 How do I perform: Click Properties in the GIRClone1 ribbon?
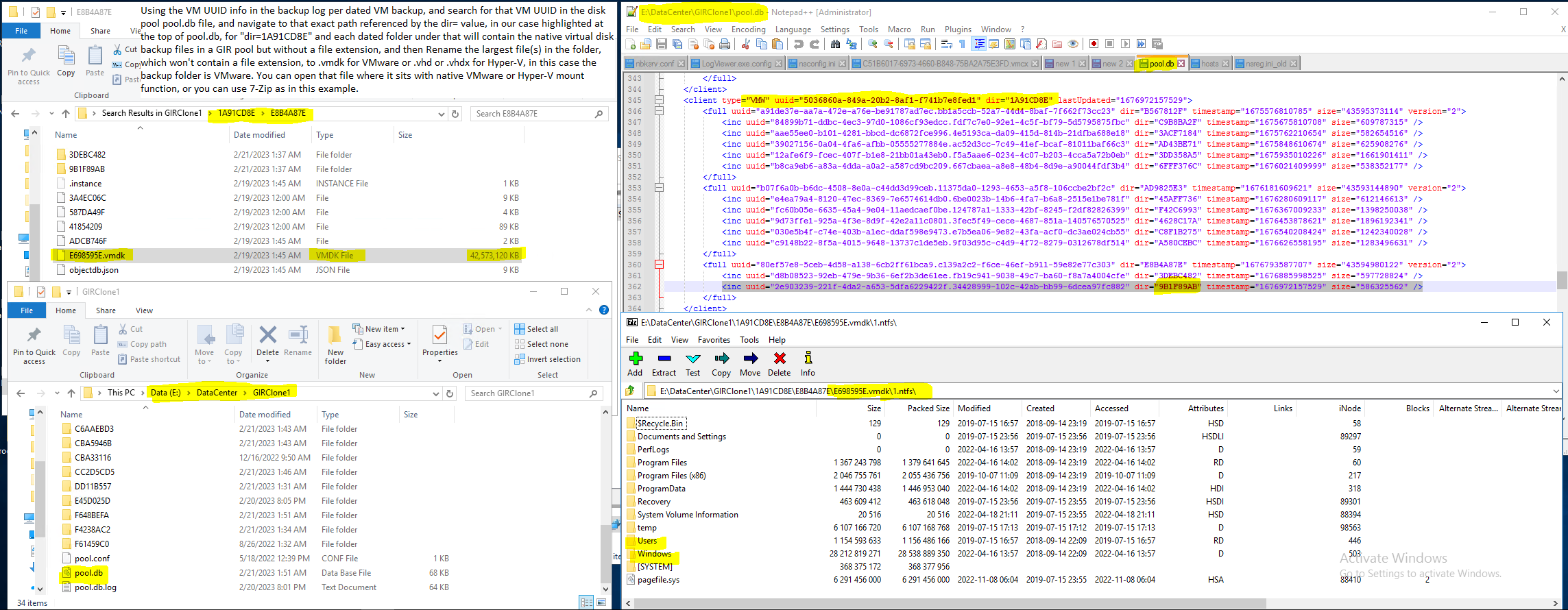[439, 343]
